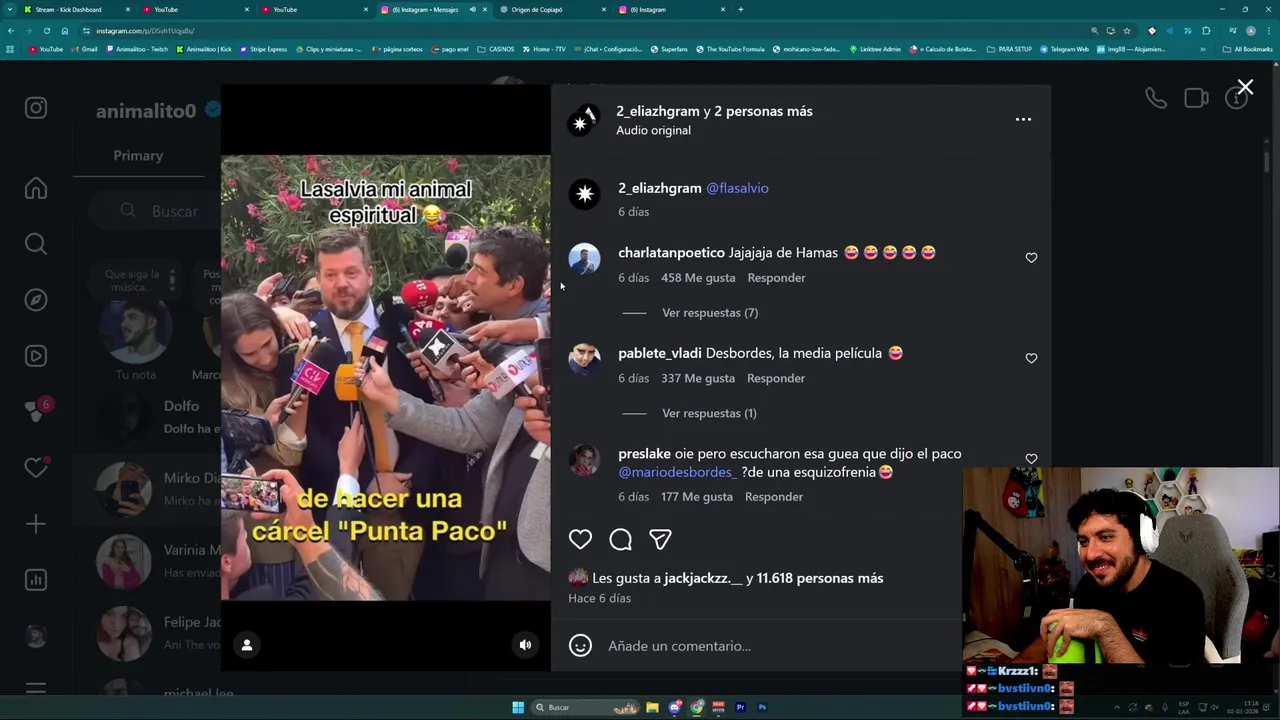Open pablete_vladi's profile avatar
Viewport: 1280px width, 720px height.
pyautogui.click(x=584, y=359)
